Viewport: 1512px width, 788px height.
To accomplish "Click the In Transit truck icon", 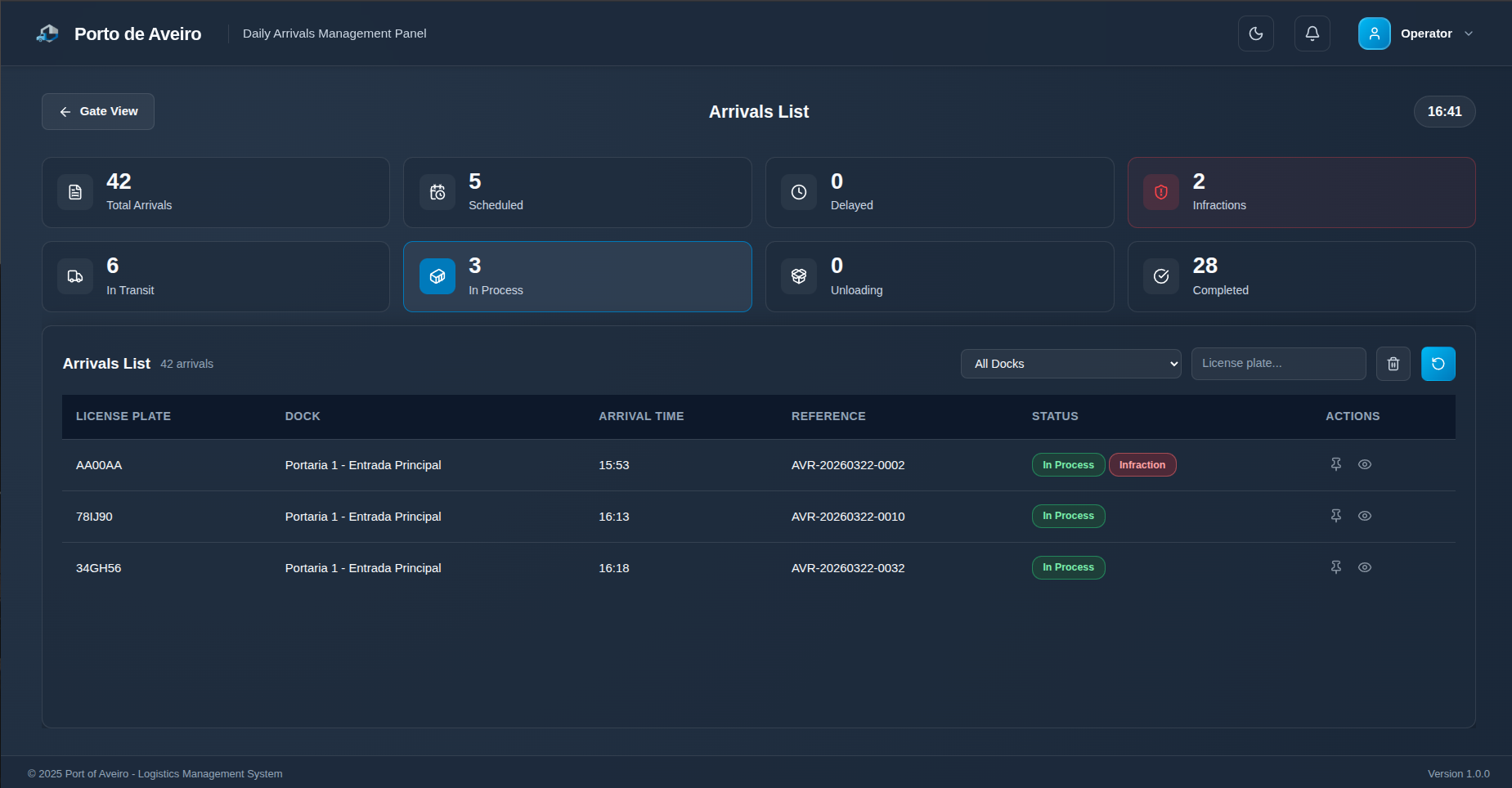I will 74,276.
